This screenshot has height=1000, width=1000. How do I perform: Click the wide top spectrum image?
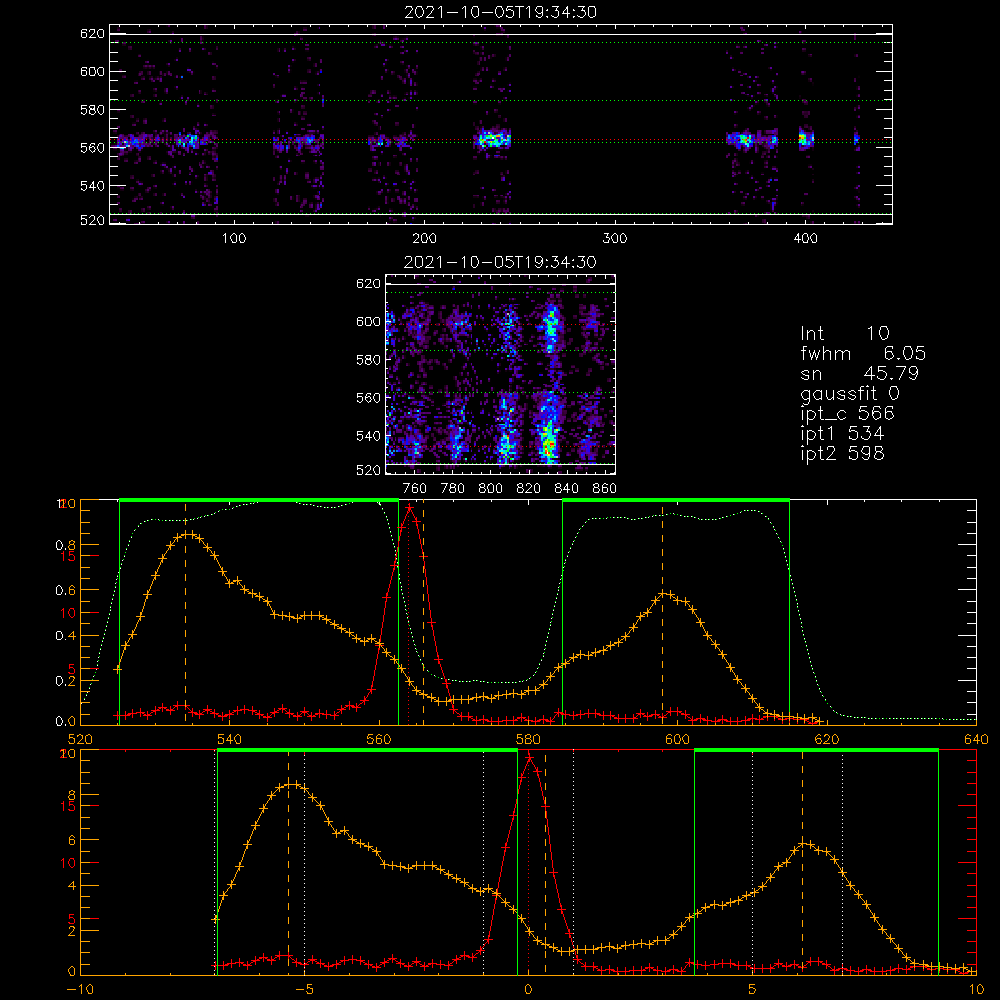pos(501,124)
